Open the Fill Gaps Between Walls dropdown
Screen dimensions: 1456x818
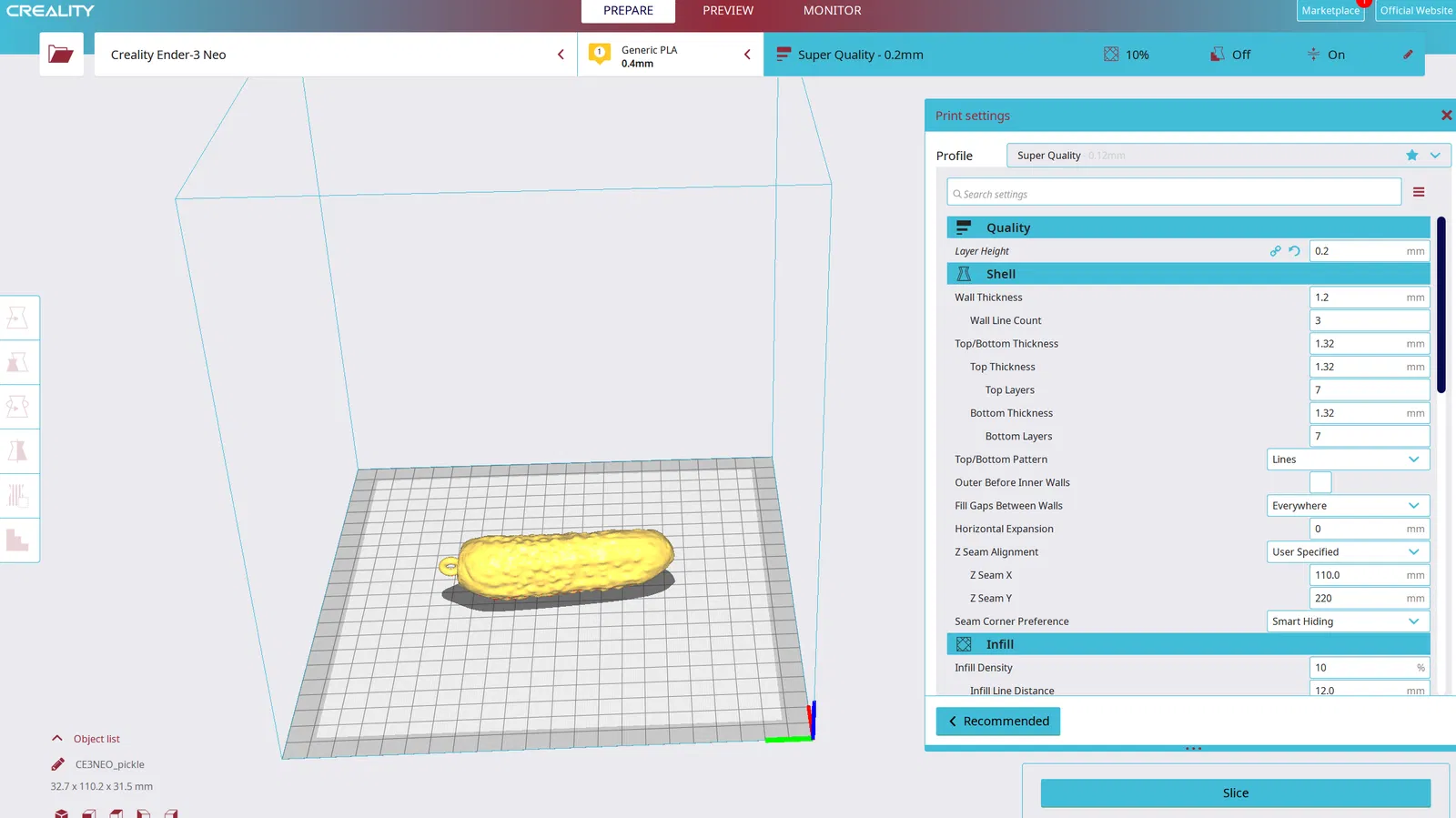point(1348,506)
